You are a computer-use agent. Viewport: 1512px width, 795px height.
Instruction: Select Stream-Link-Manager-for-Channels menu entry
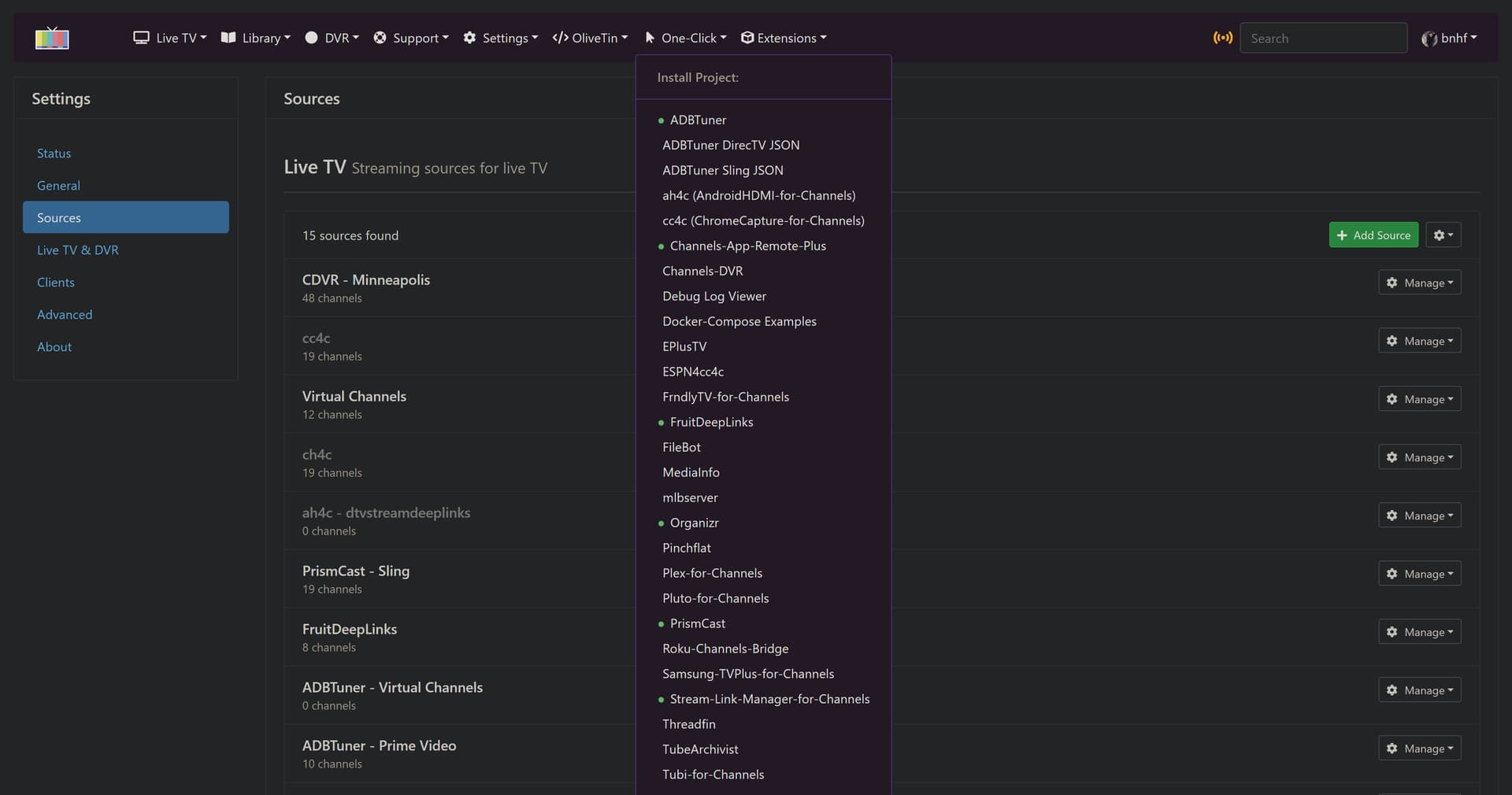click(769, 699)
